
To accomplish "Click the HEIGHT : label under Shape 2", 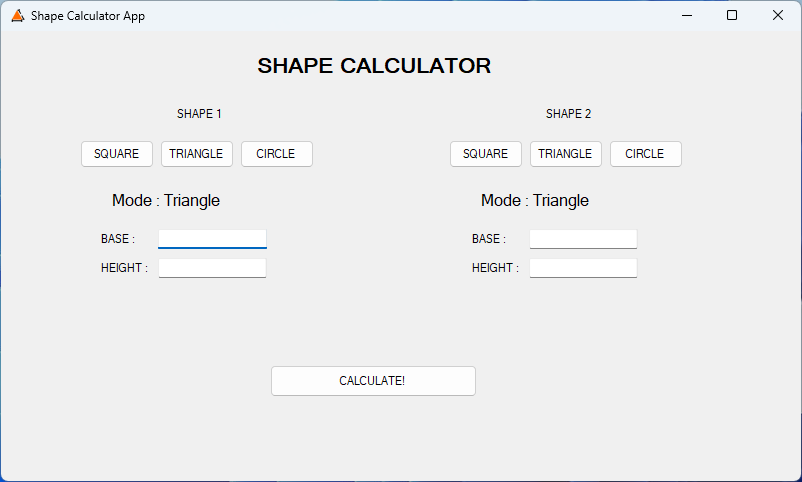I will tap(495, 268).
